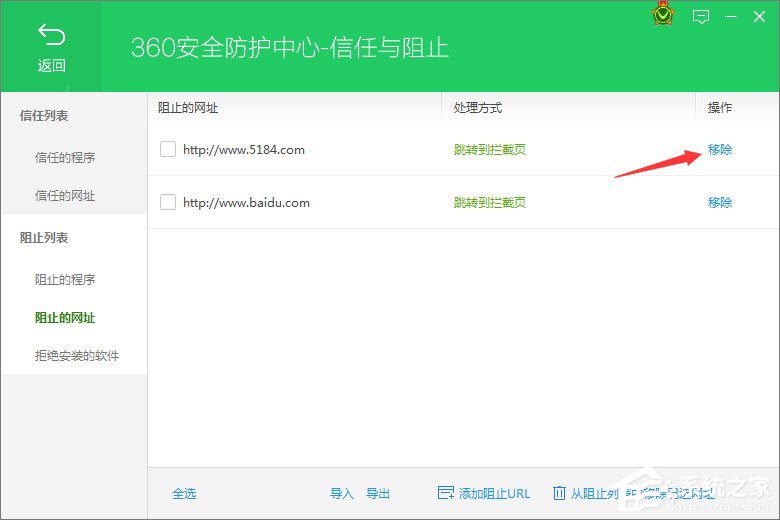Select 阻止的网址 in the sidebar
780x520 pixels.
65,318
